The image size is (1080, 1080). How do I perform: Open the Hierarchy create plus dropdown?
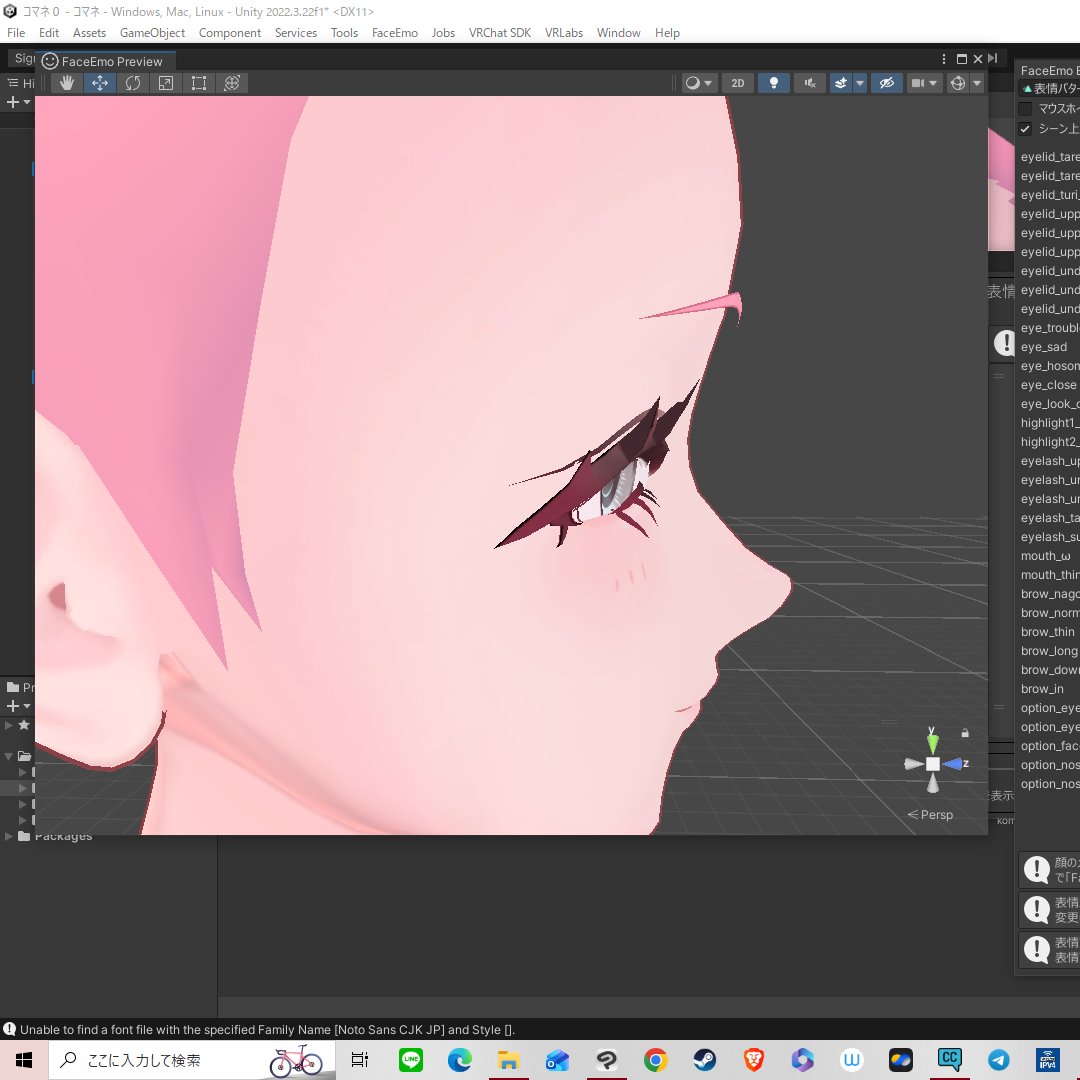click(x=18, y=102)
